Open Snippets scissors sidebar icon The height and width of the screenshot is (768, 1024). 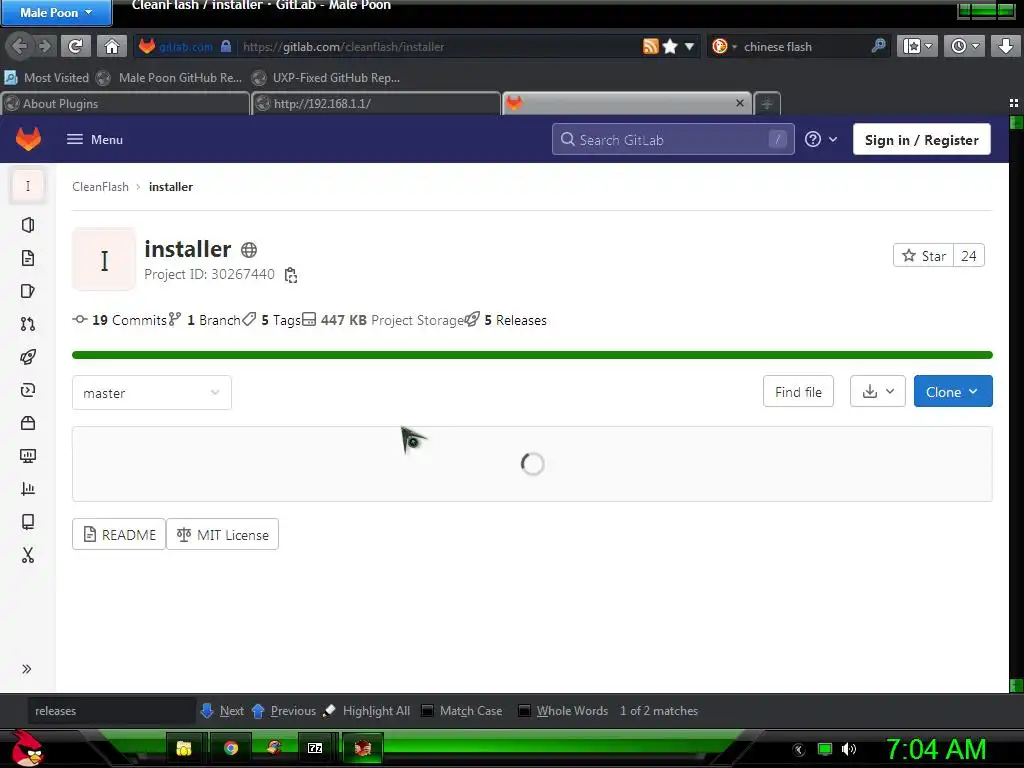(27, 555)
